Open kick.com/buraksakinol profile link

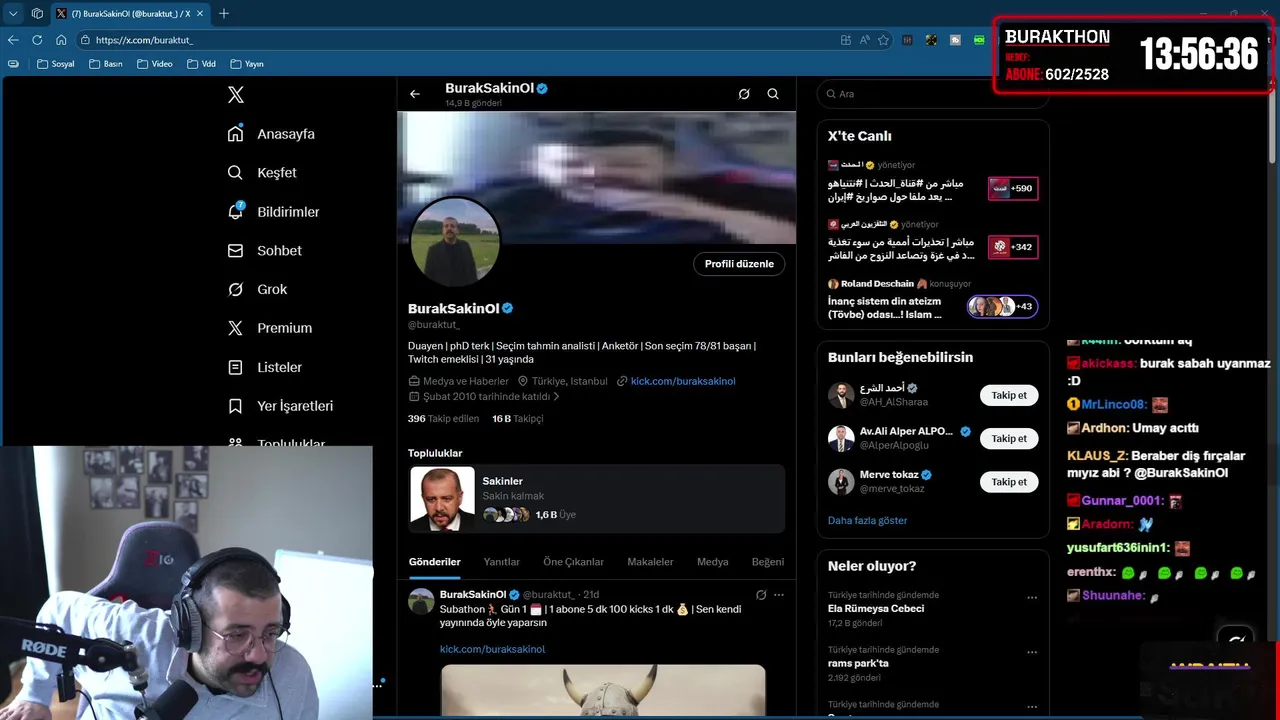[683, 381]
